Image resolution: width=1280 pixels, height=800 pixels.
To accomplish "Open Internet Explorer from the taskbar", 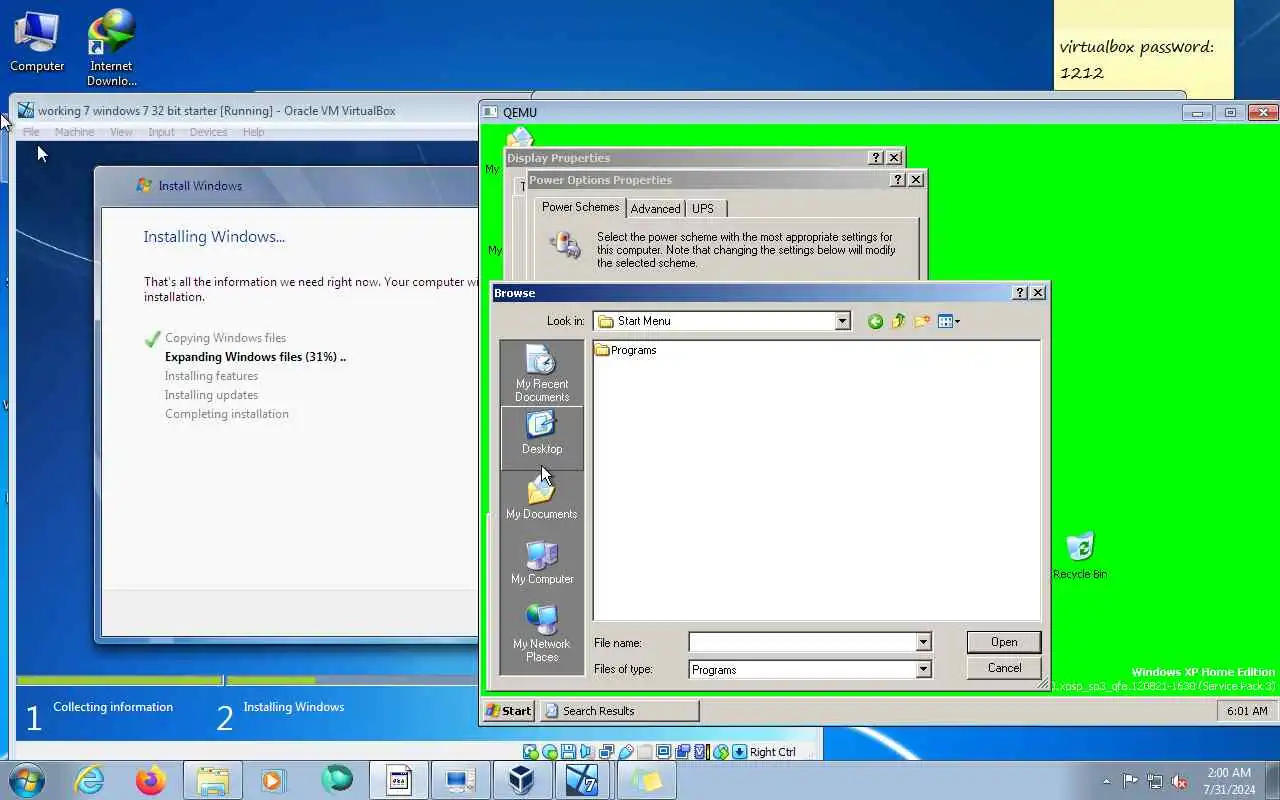I will point(90,780).
